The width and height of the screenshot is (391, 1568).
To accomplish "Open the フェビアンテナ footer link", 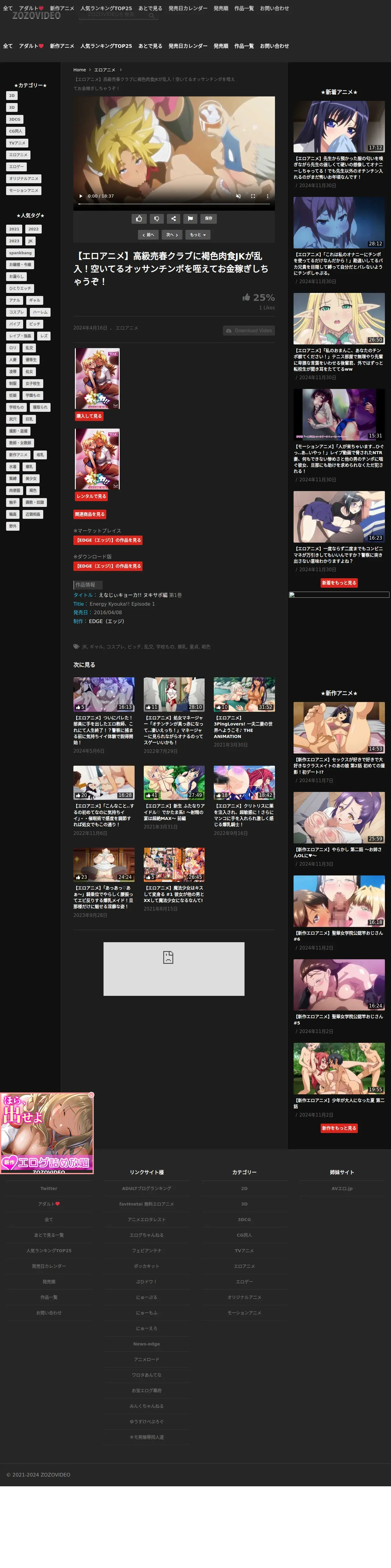I will coord(146,1251).
